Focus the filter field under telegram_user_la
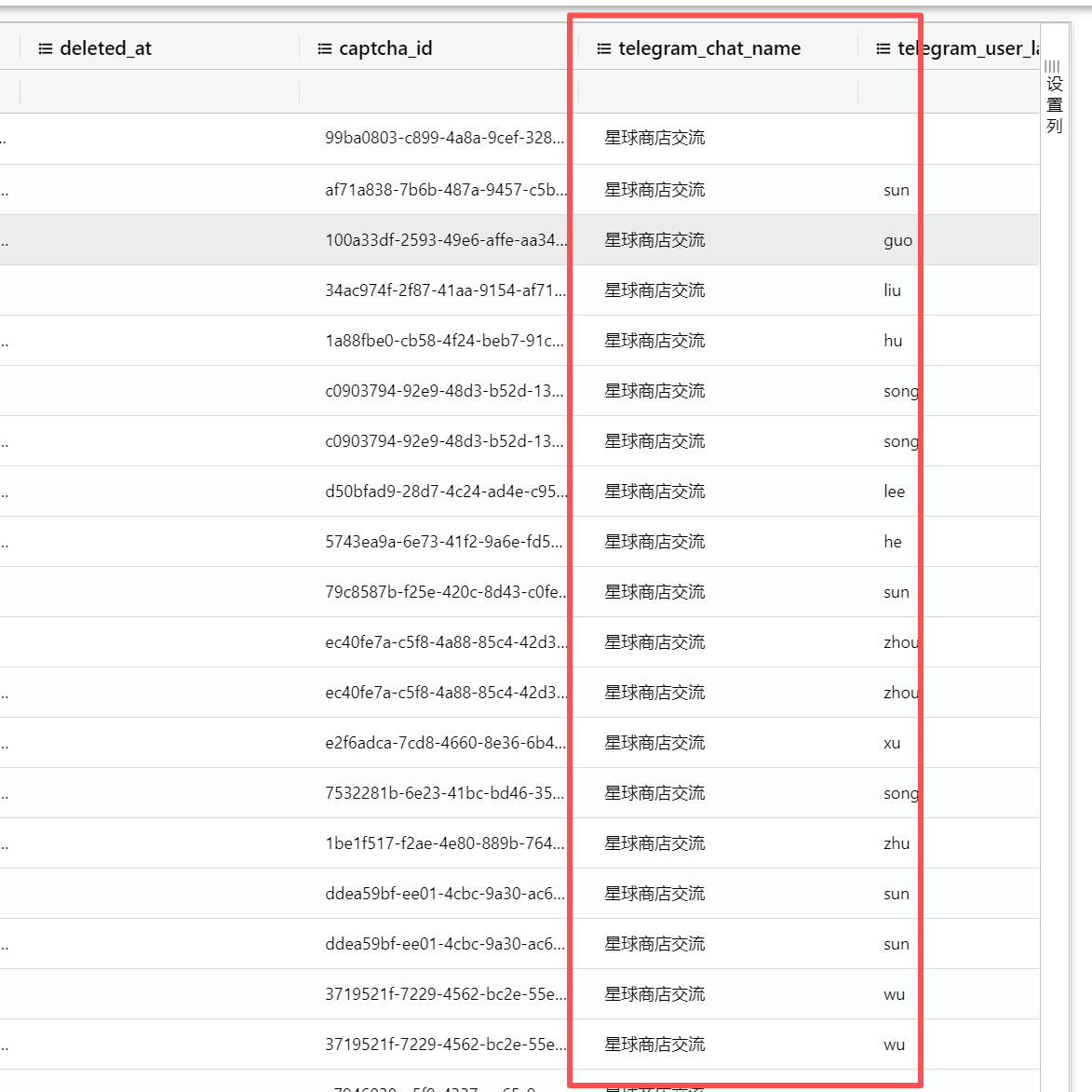 click(x=949, y=92)
